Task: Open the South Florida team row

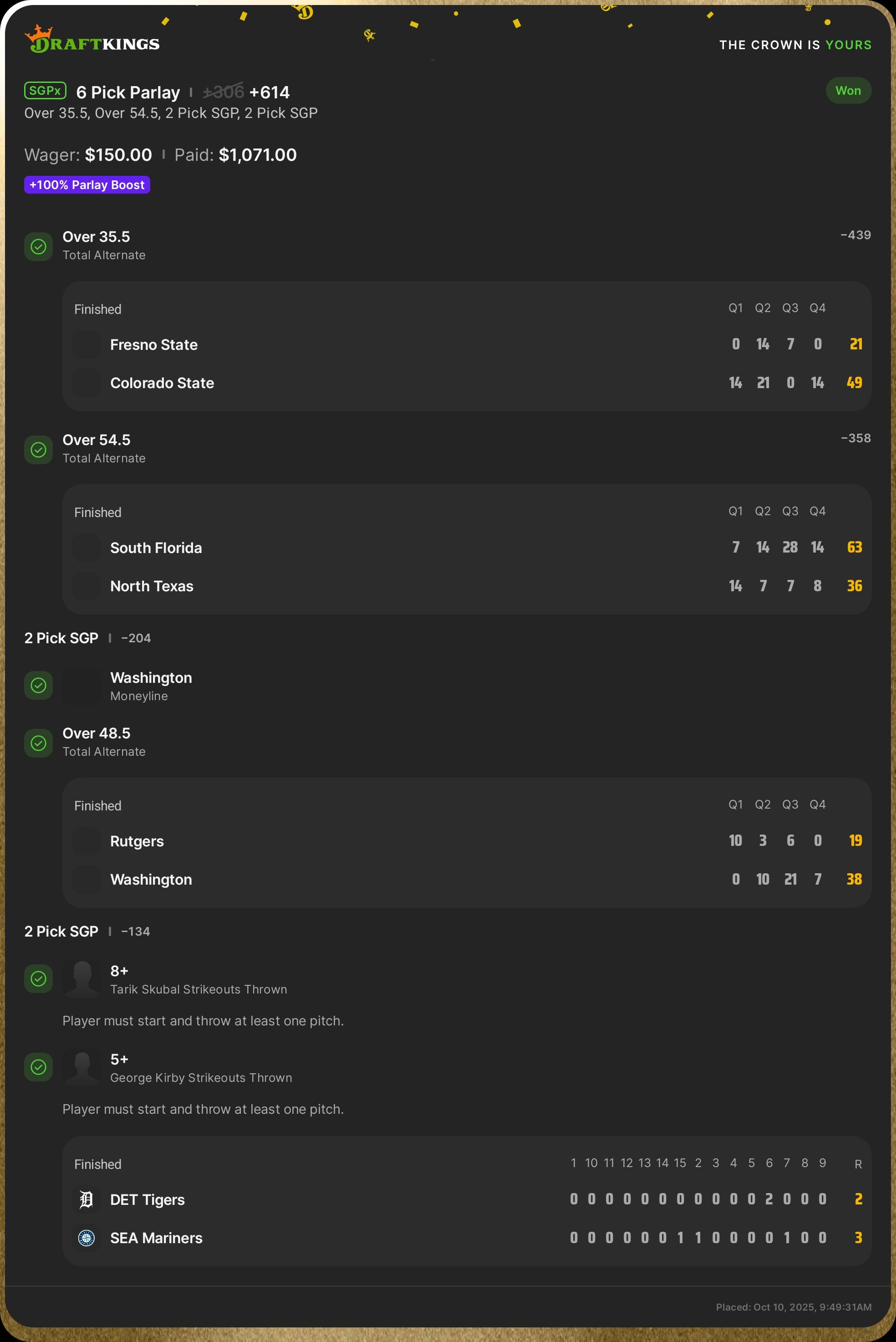Action: coord(156,548)
